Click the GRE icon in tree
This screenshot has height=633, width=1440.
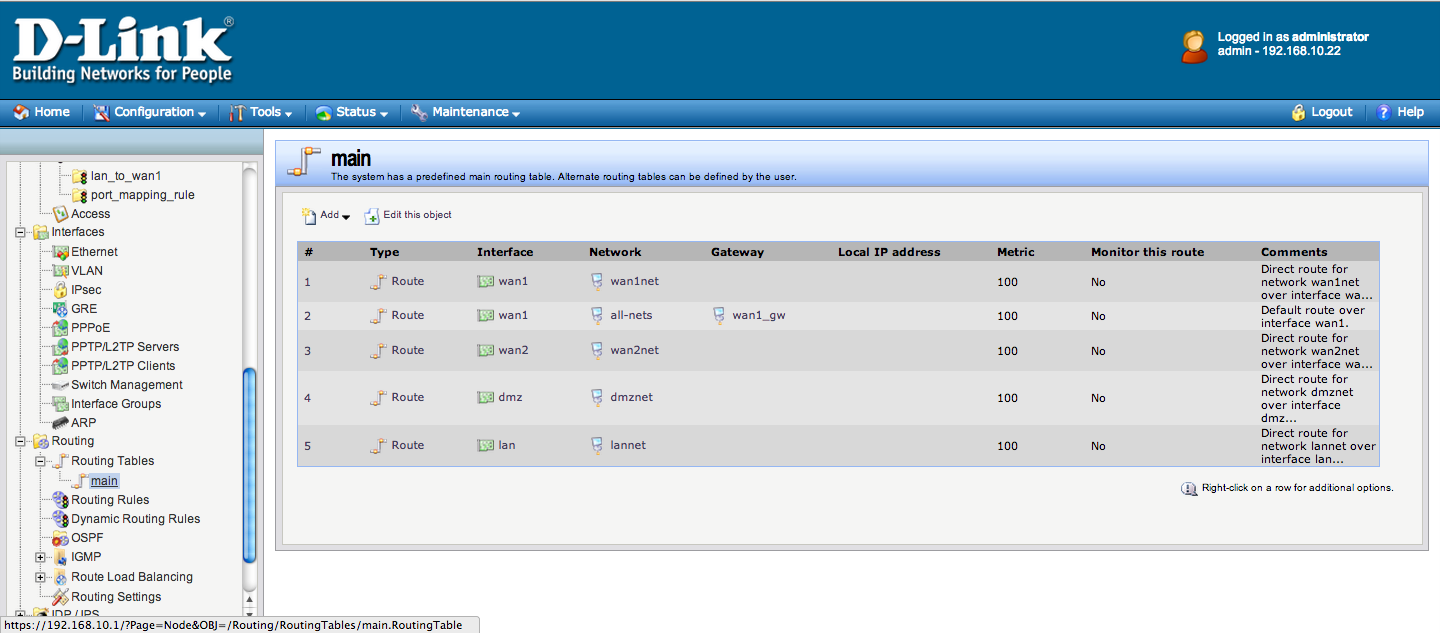pos(60,309)
